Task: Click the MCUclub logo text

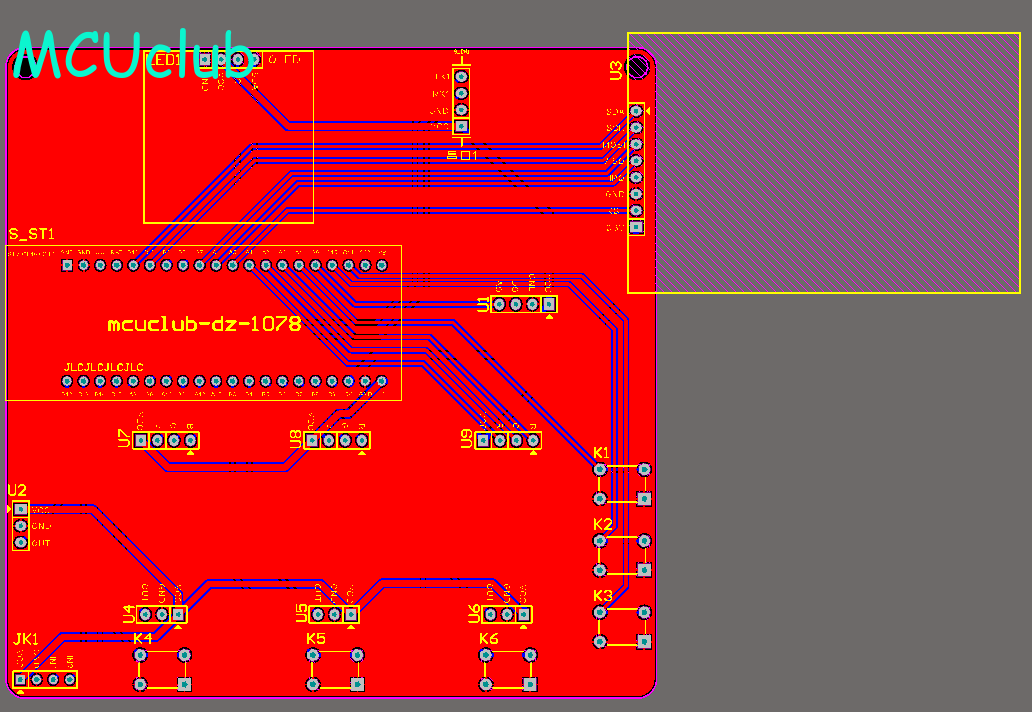Action: (134, 55)
